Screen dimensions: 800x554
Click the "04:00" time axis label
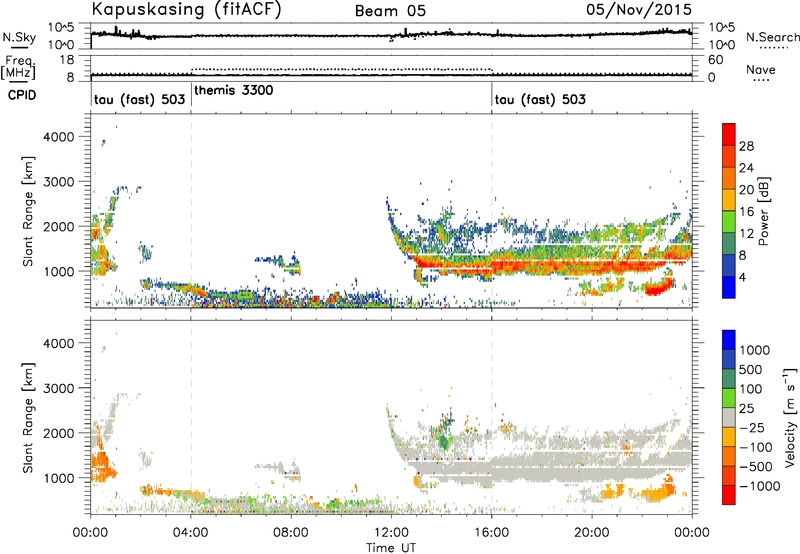pos(190,533)
